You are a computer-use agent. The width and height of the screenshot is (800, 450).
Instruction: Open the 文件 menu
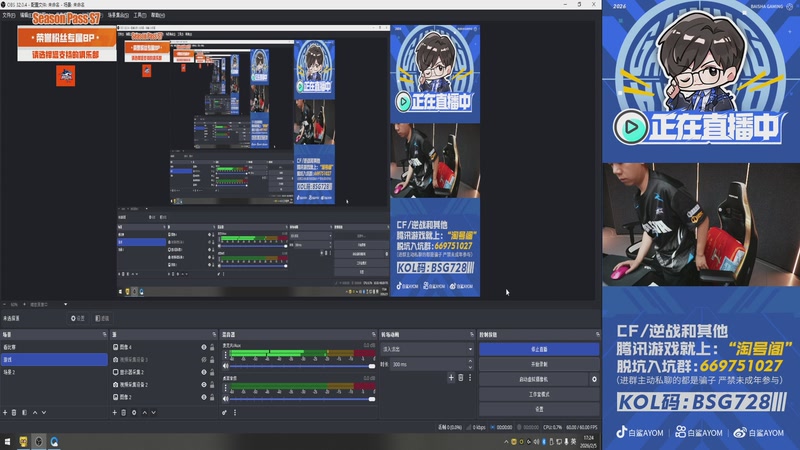tap(8, 15)
